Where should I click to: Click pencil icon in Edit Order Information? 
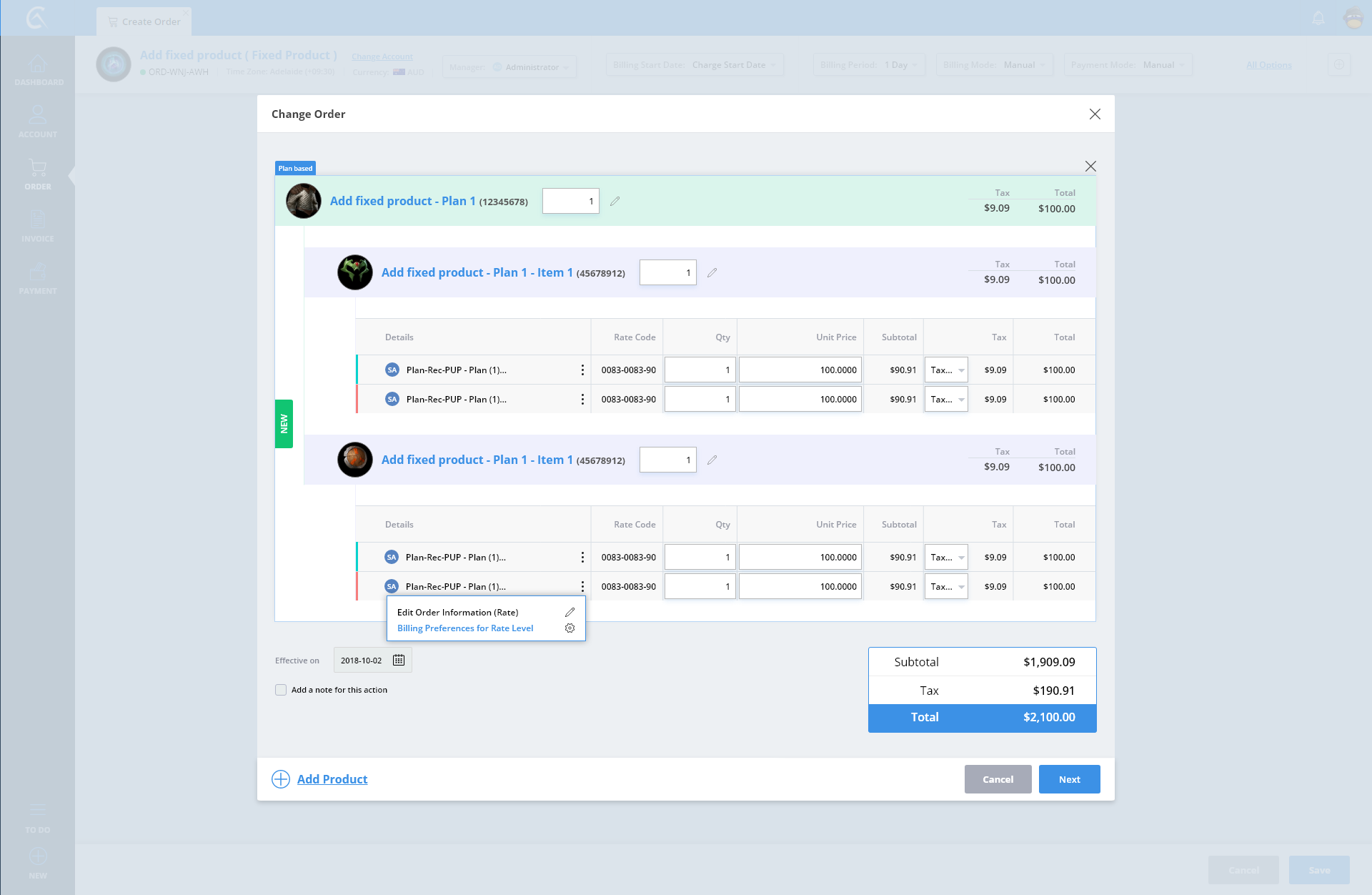[570, 612]
